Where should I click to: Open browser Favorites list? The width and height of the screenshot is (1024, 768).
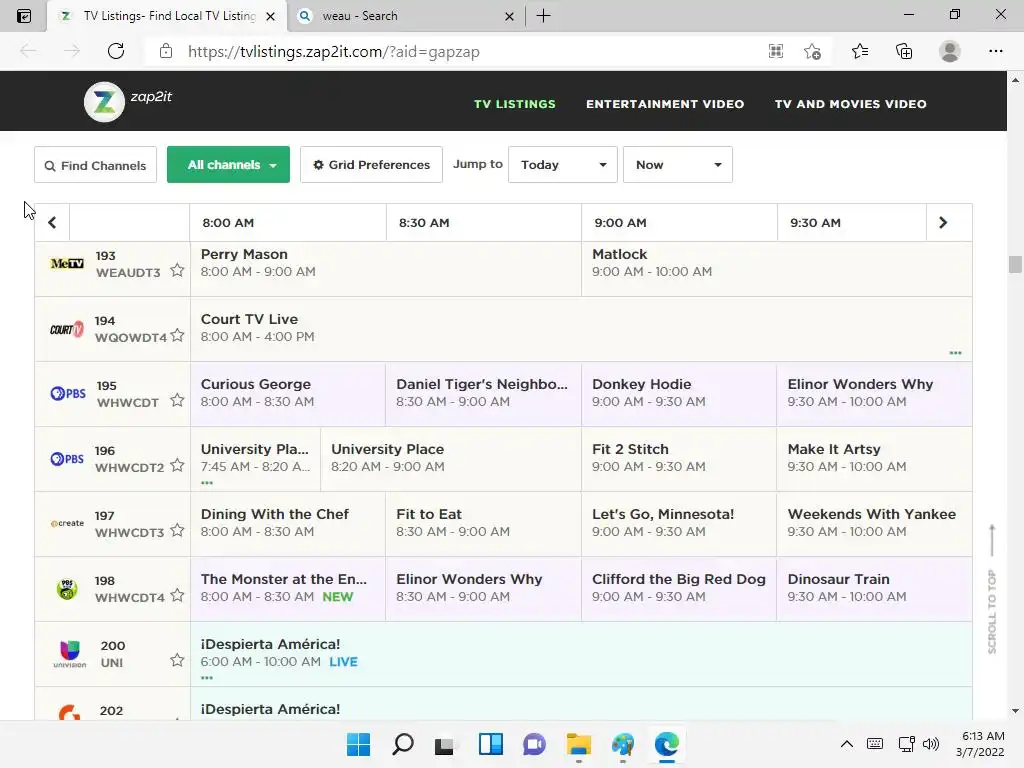point(860,51)
